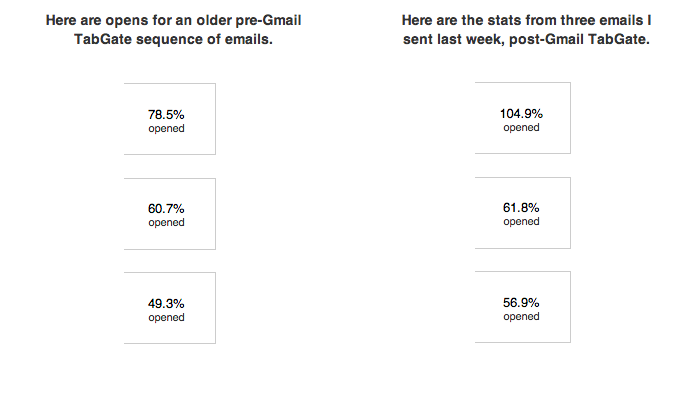Click 'opened' label under 60.7%
Viewport: 695px width, 413px height.
[166, 222]
